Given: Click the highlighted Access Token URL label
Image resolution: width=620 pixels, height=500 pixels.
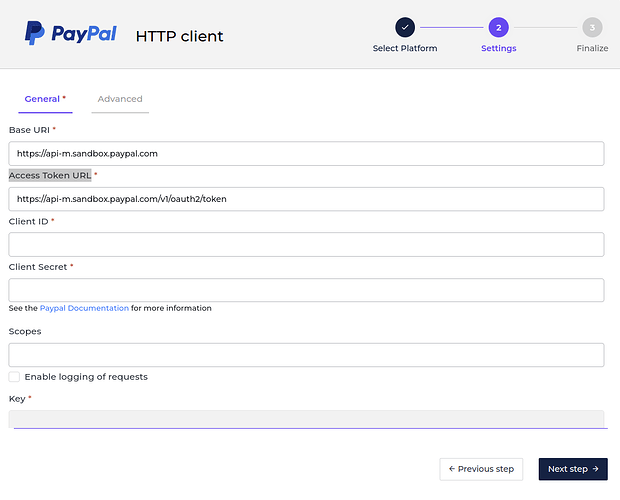Looking at the screenshot, I should [50, 175].
